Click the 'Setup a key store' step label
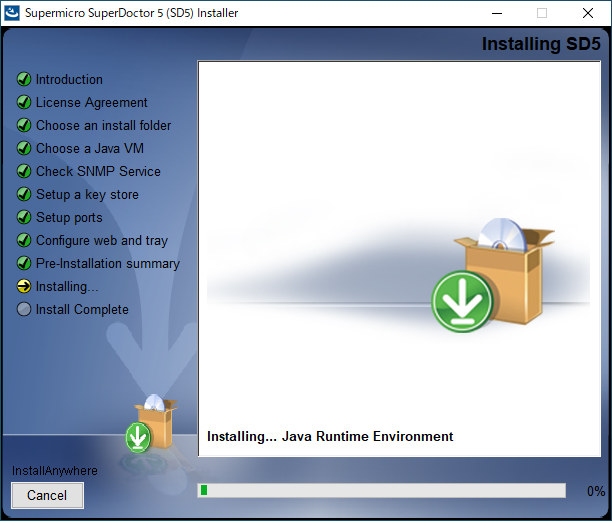This screenshot has height=521, width=612. click(87, 195)
